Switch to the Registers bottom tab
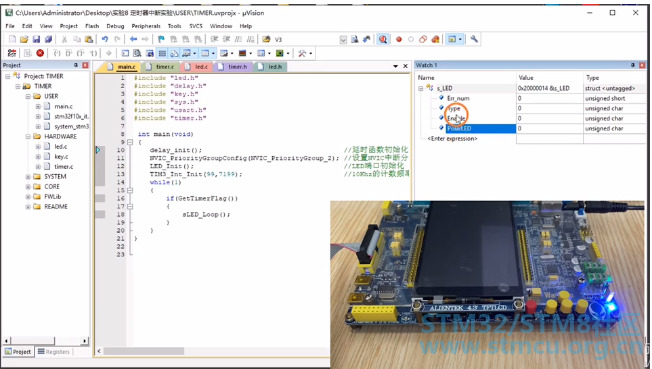This screenshot has height=369, width=652. [x=54, y=352]
